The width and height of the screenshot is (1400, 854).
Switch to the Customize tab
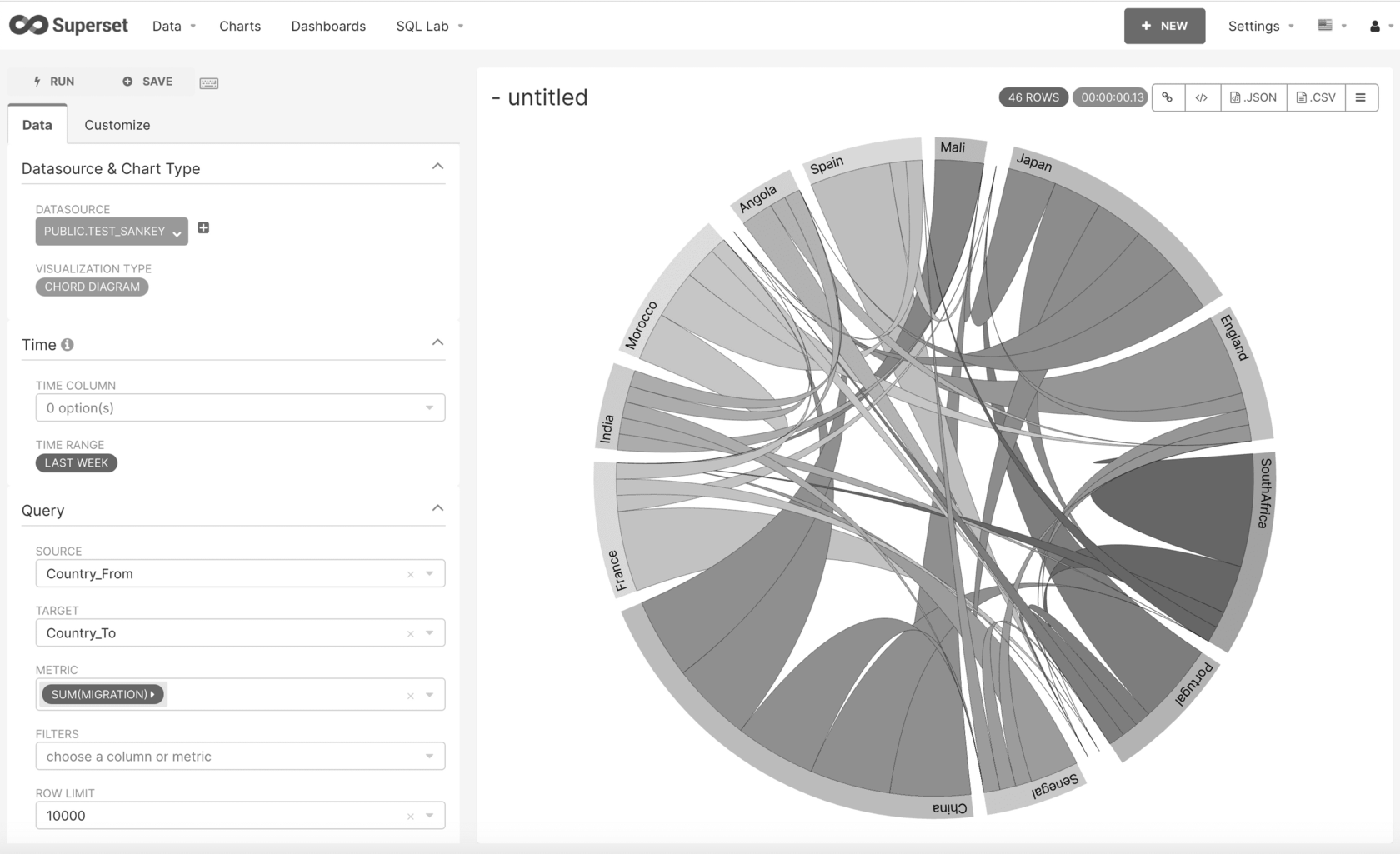tap(117, 125)
